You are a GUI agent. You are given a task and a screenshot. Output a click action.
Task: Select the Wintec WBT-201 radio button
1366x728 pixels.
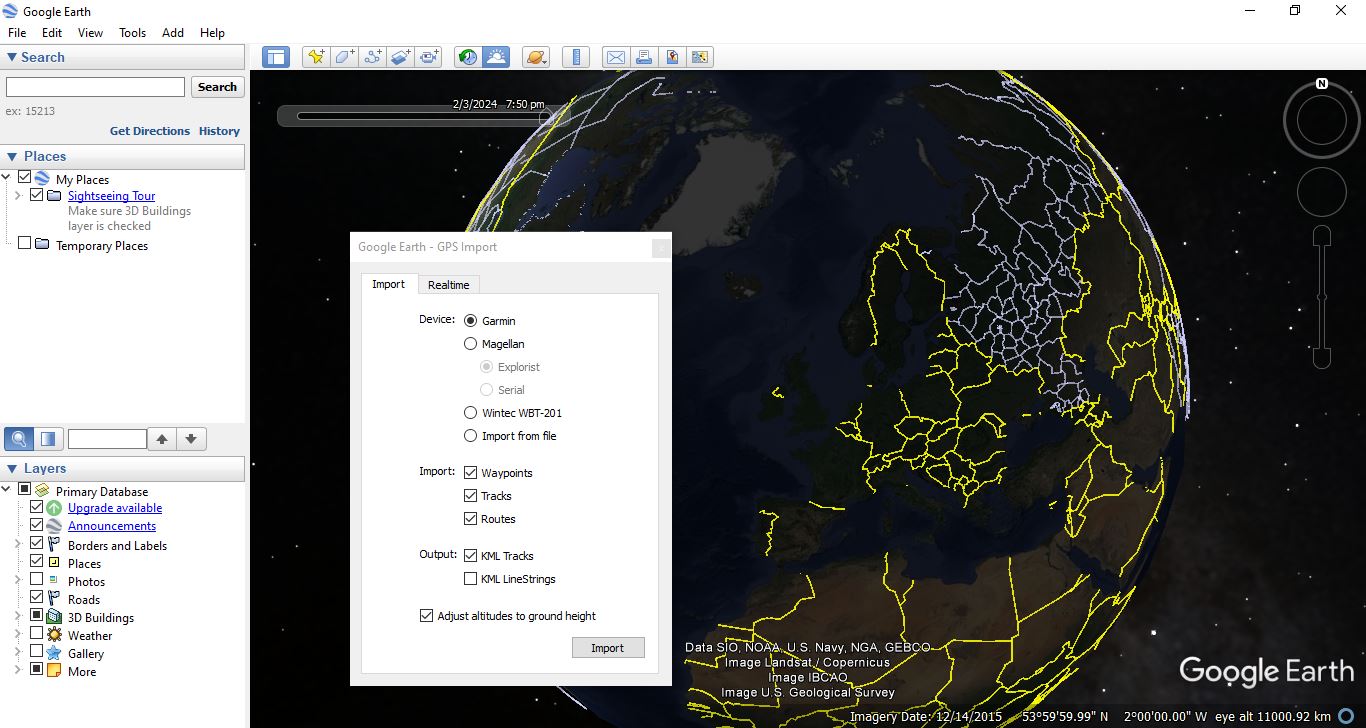pos(470,413)
